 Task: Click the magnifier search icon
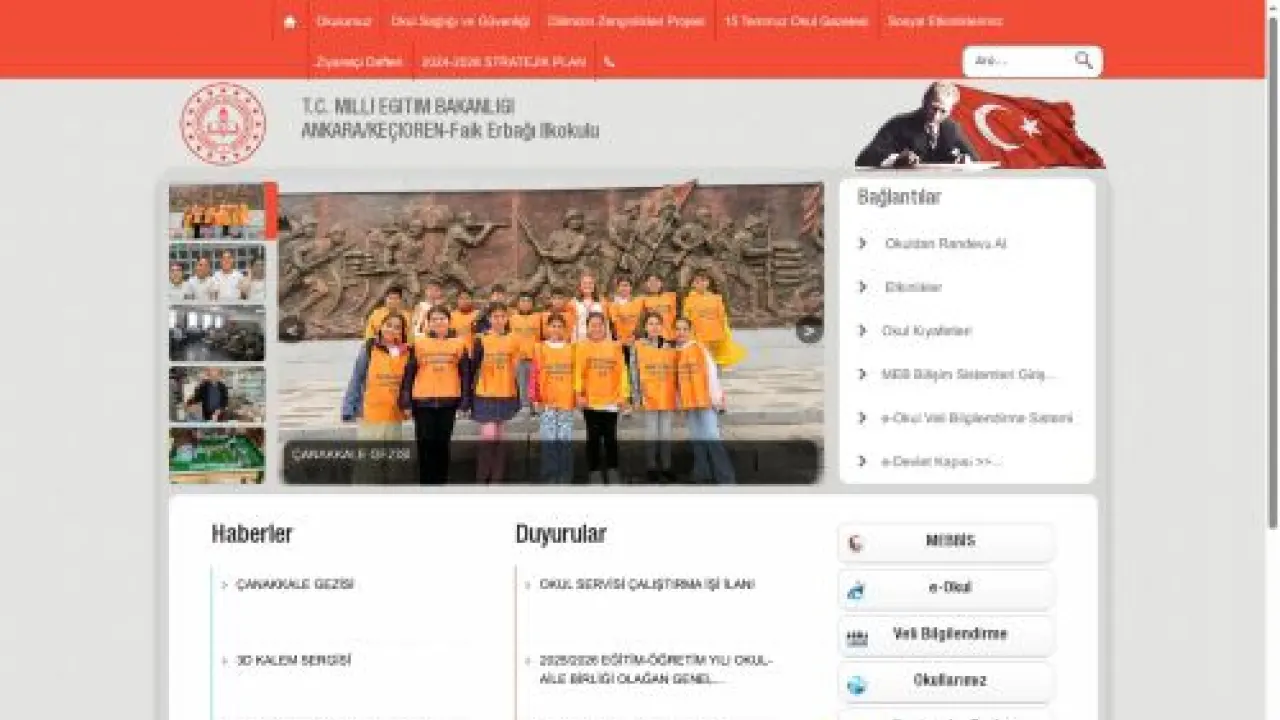1084,60
